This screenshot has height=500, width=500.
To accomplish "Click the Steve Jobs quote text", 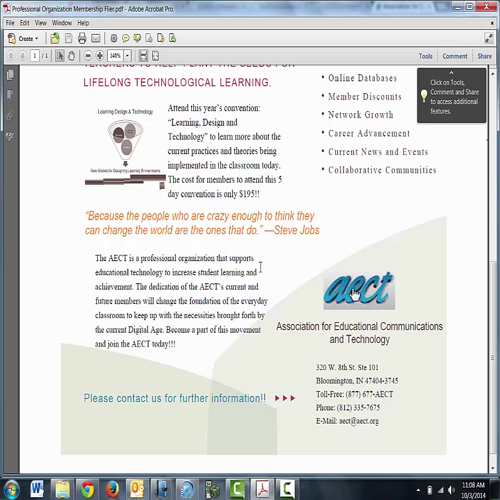I will [202, 223].
